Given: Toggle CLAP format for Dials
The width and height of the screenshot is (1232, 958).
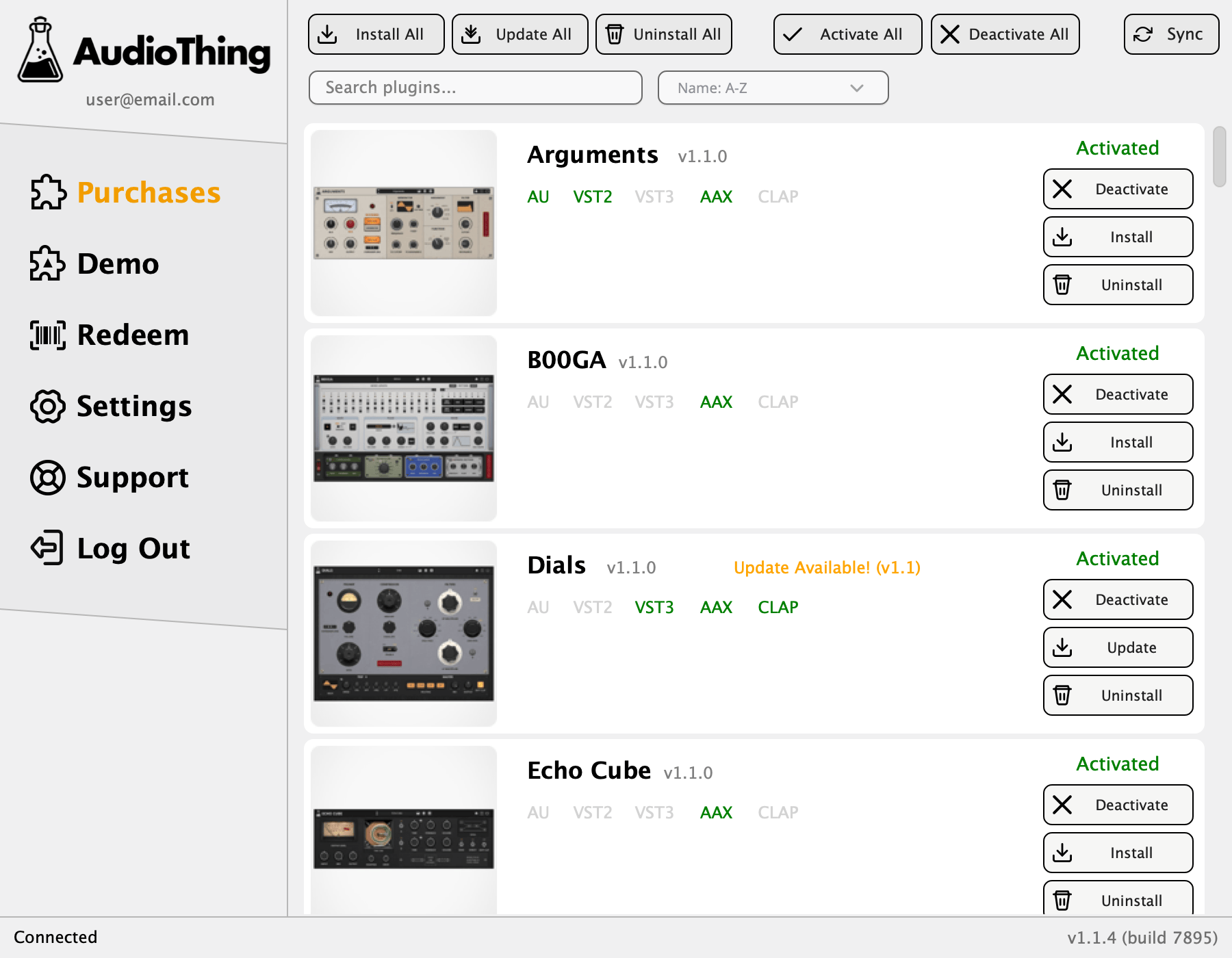Looking at the screenshot, I should pos(778,608).
